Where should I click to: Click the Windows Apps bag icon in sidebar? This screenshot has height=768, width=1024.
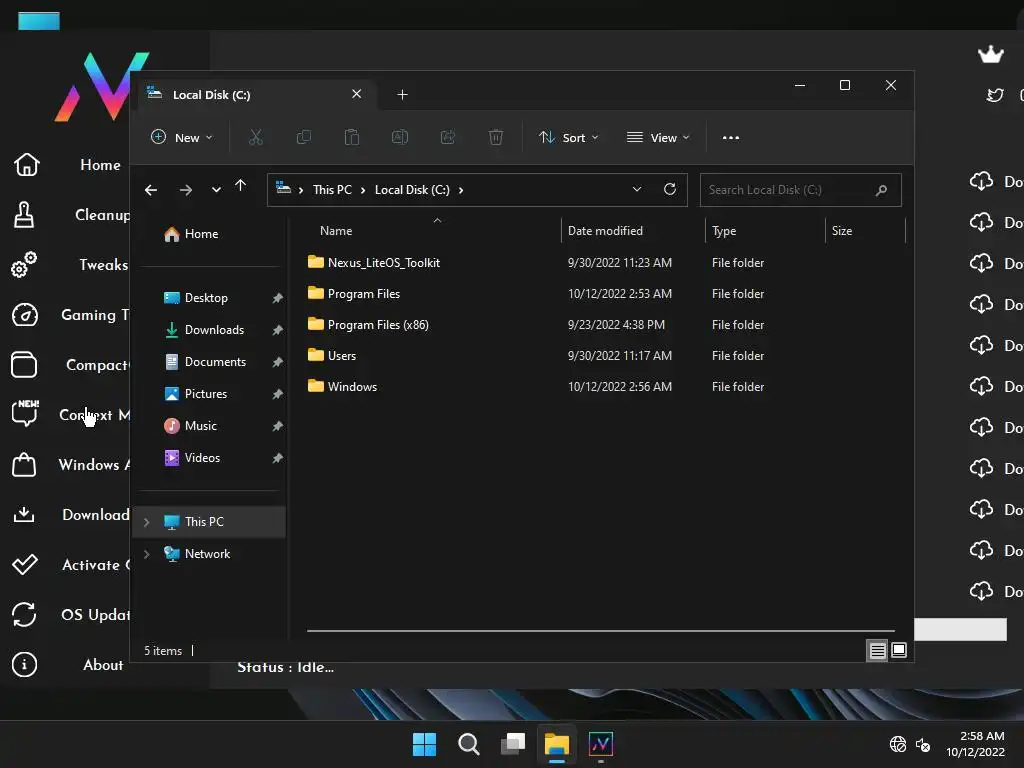[x=24, y=464]
